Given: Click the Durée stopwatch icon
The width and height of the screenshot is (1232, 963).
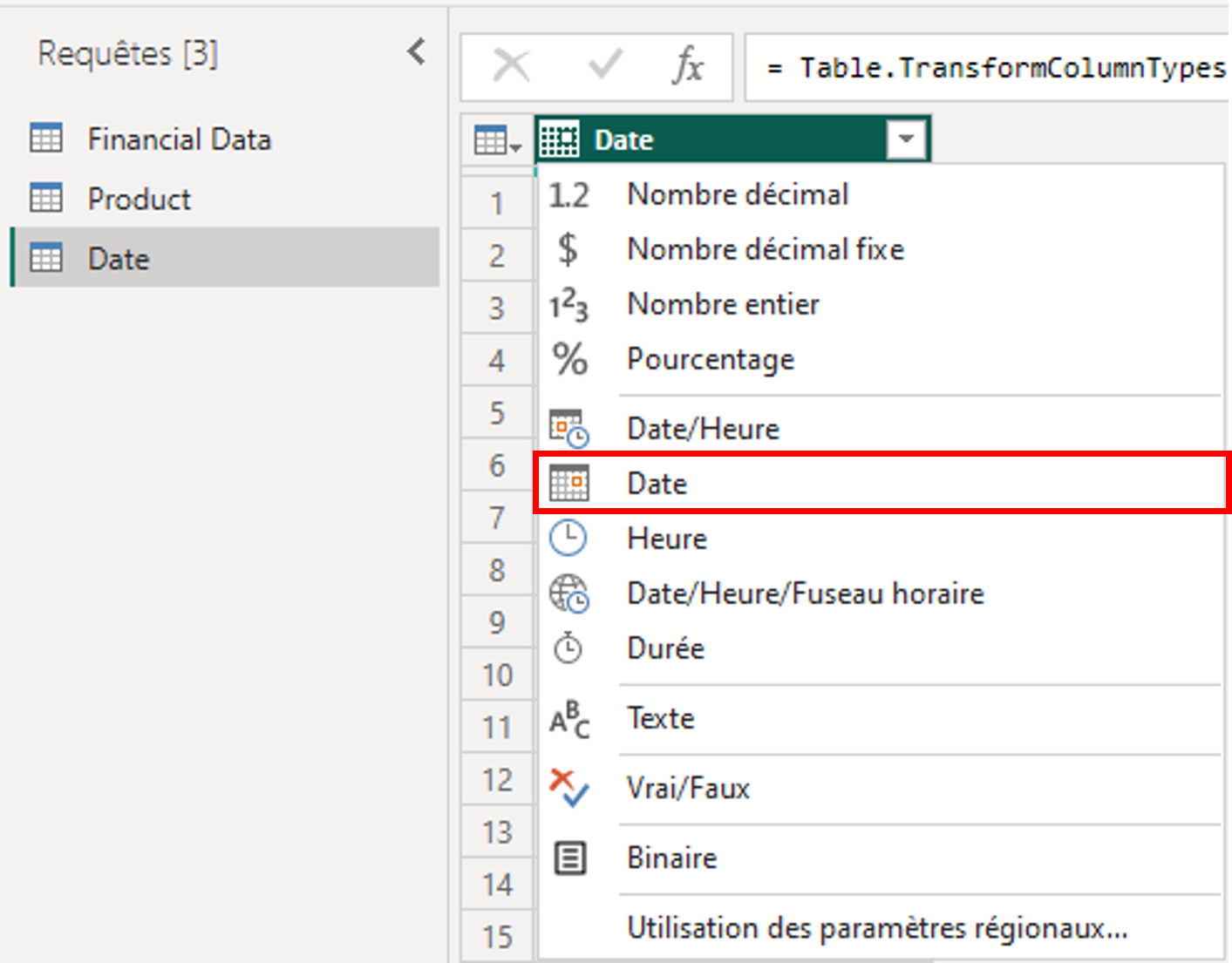Looking at the screenshot, I should tap(568, 648).
